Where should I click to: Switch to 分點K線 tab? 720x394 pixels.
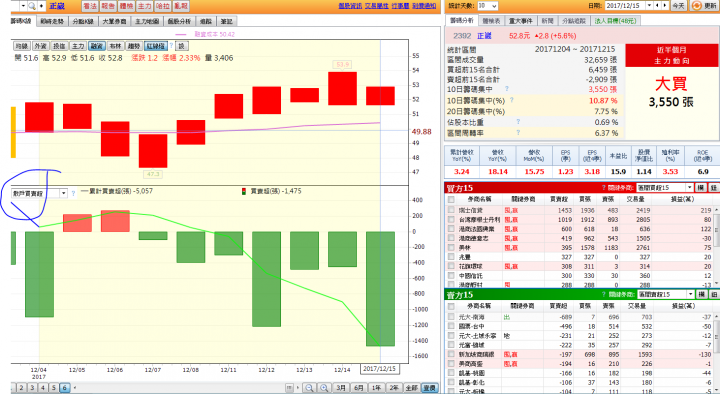point(83,21)
